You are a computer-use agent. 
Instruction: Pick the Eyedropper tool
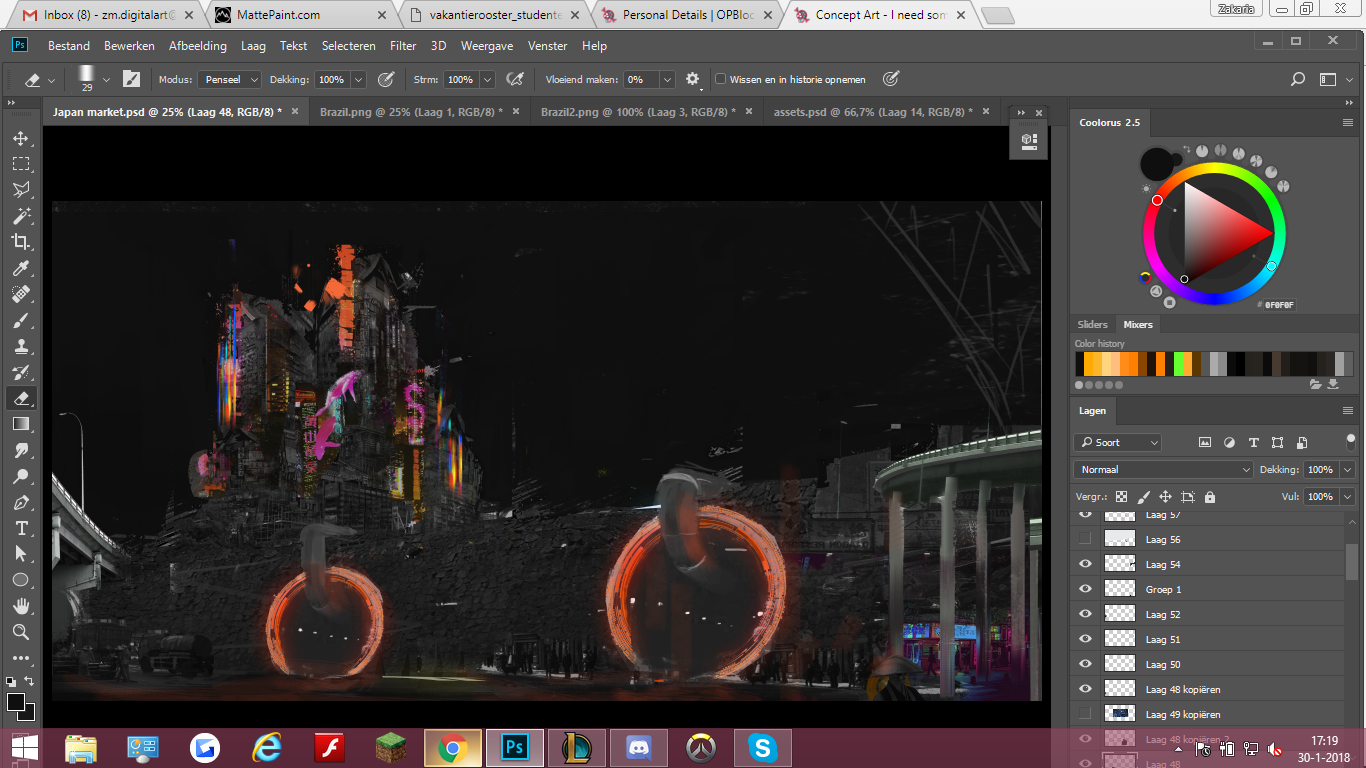coord(20,268)
